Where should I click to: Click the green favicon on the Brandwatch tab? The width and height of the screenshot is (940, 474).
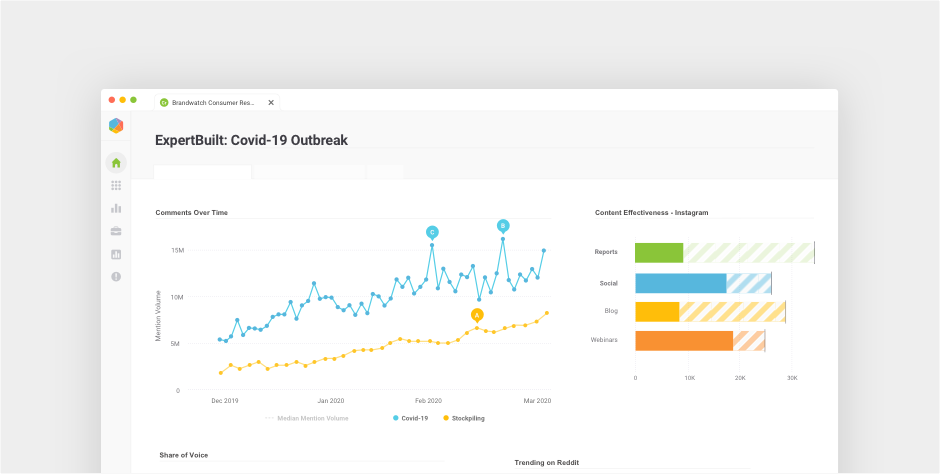pos(164,102)
